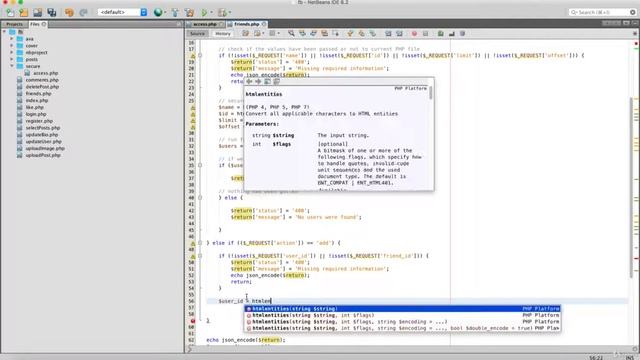Select the friends.php editor tab
This screenshot has width=640, height=360.
click(x=247, y=24)
